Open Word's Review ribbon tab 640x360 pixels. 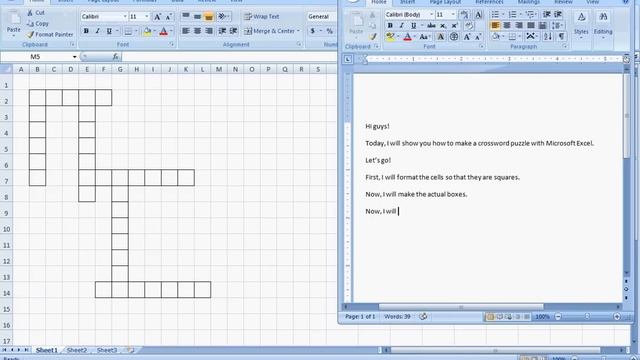click(563, 2)
